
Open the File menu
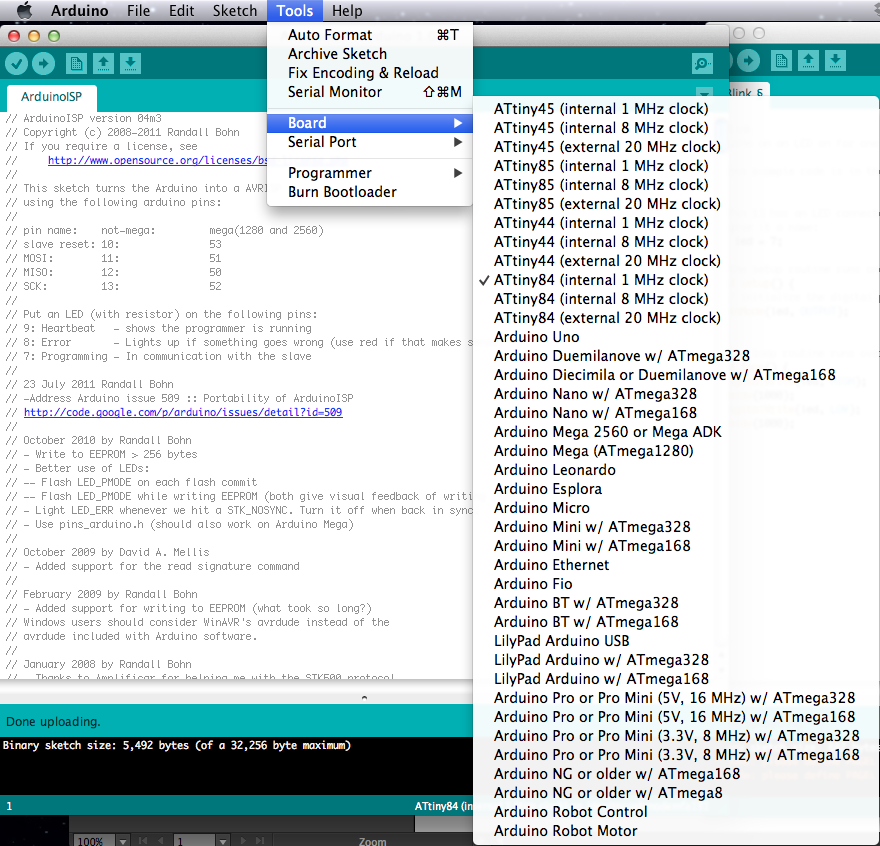139,11
